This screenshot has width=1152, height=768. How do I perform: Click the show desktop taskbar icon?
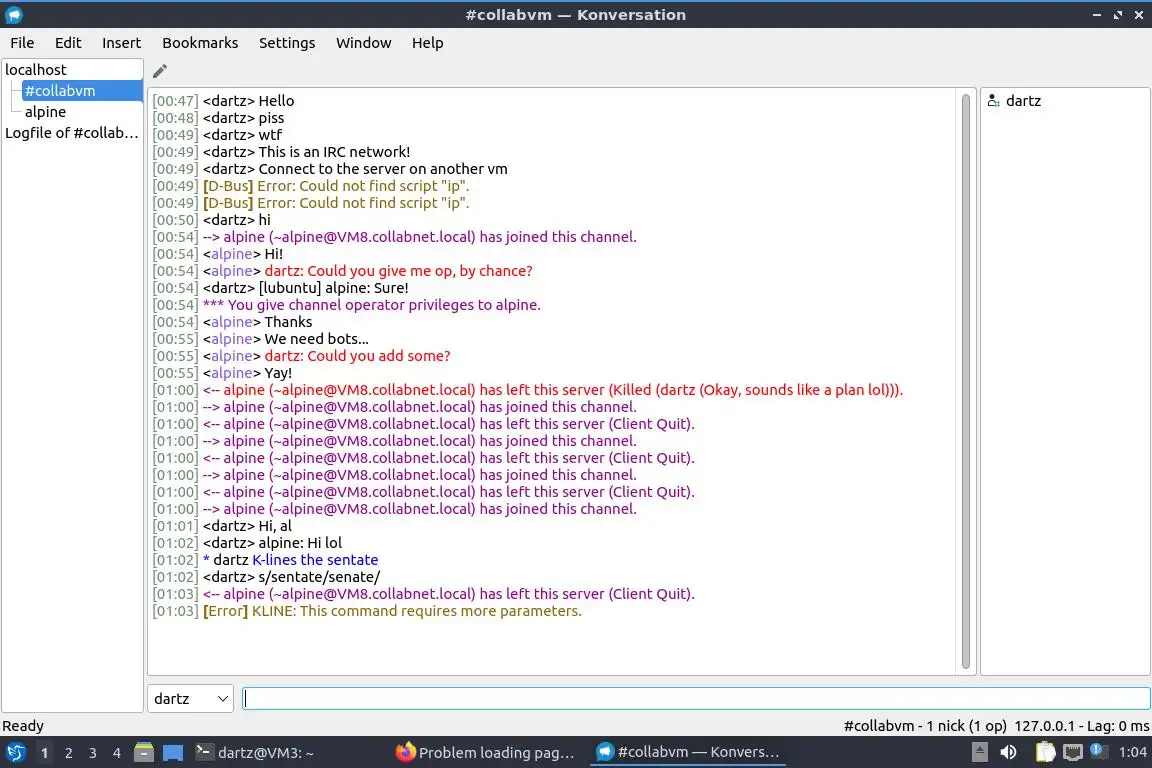pos(173,753)
